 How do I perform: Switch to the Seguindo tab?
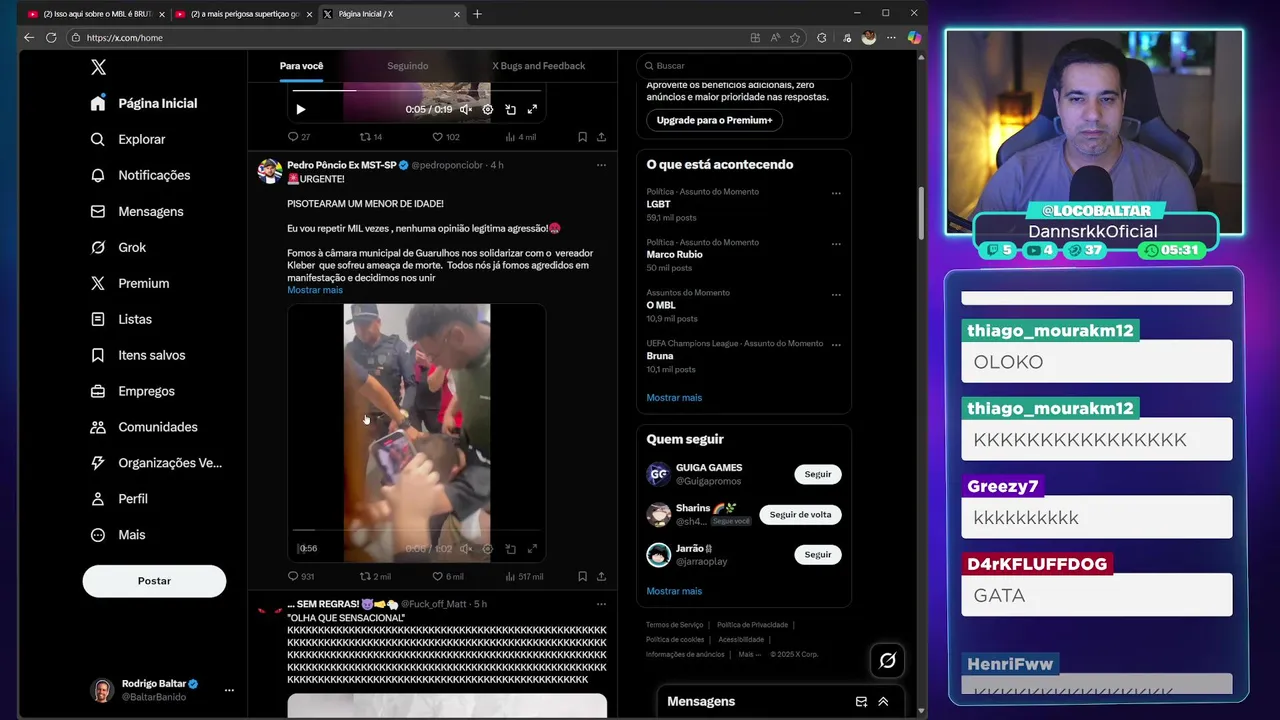tap(407, 66)
